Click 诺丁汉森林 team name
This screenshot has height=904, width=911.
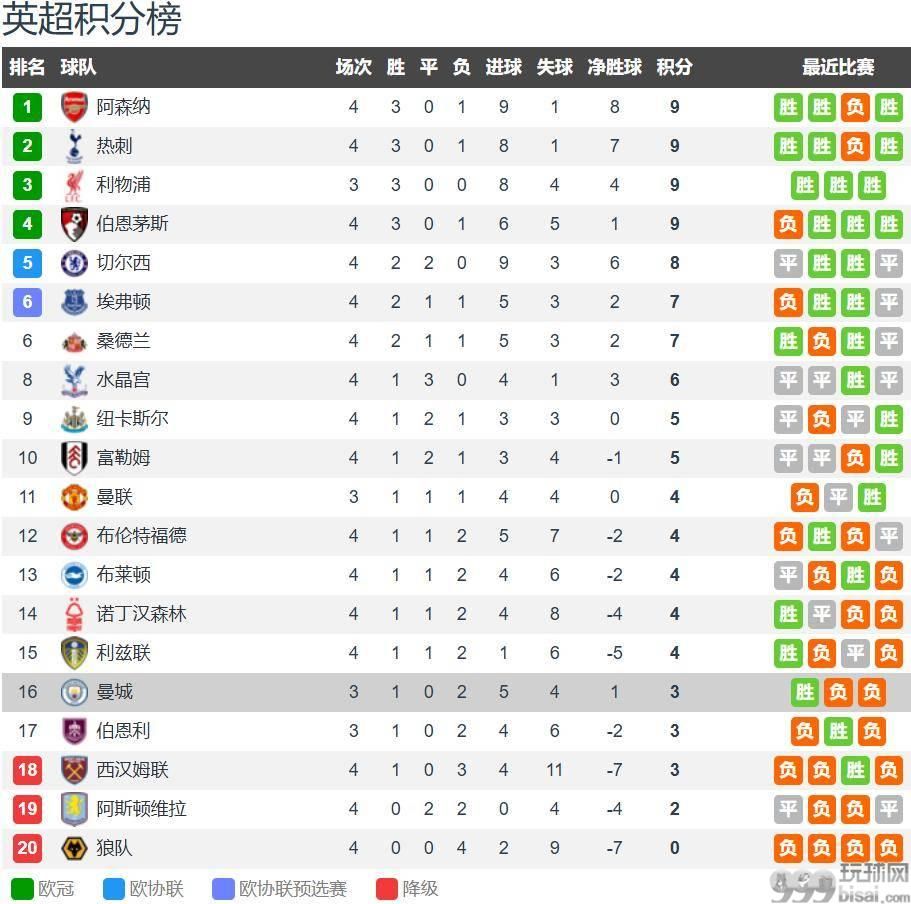pyautogui.click(x=141, y=614)
